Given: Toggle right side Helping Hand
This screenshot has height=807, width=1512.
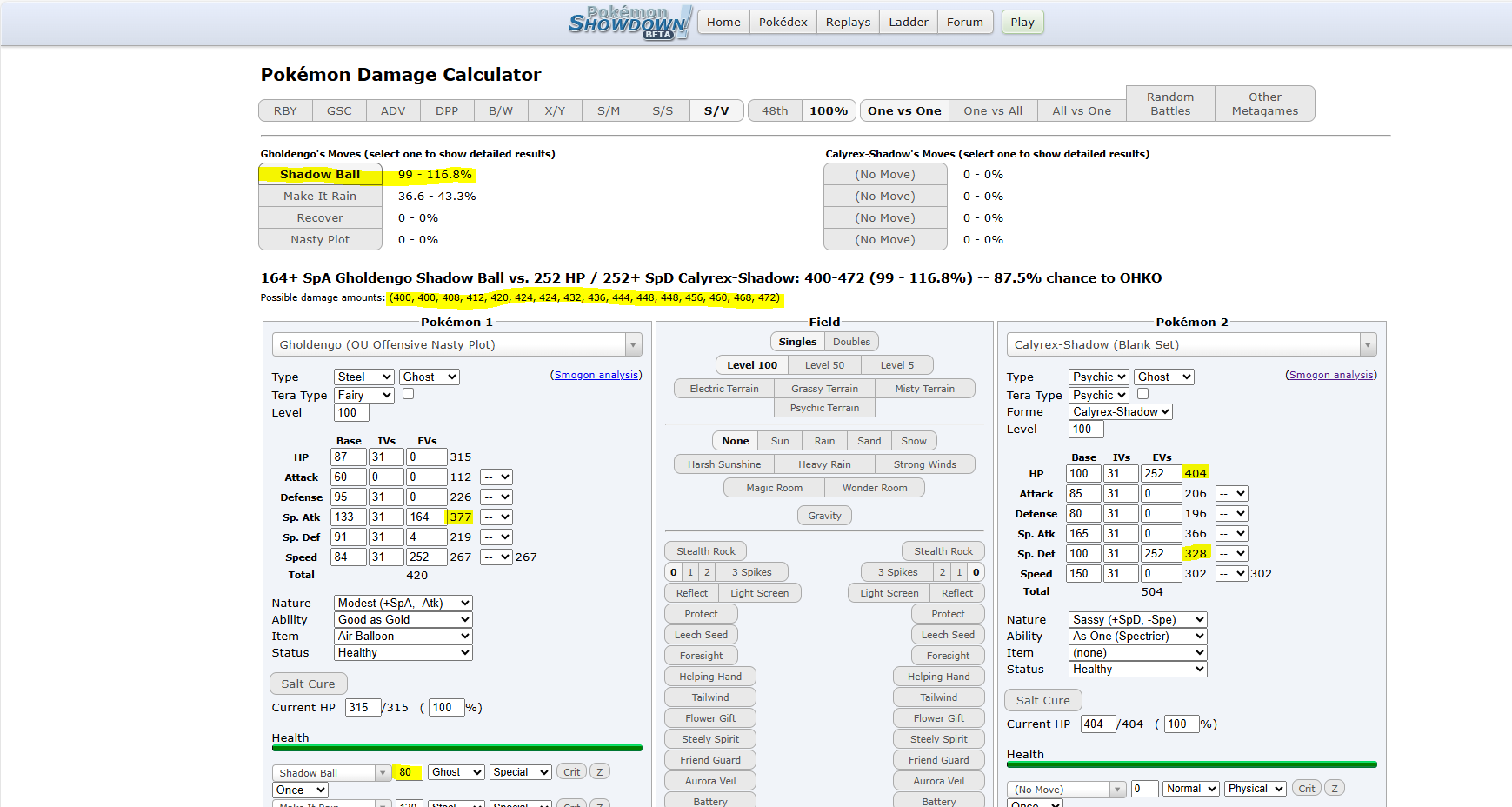Looking at the screenshot, I should pyautogui.click(x=938, y=677).
